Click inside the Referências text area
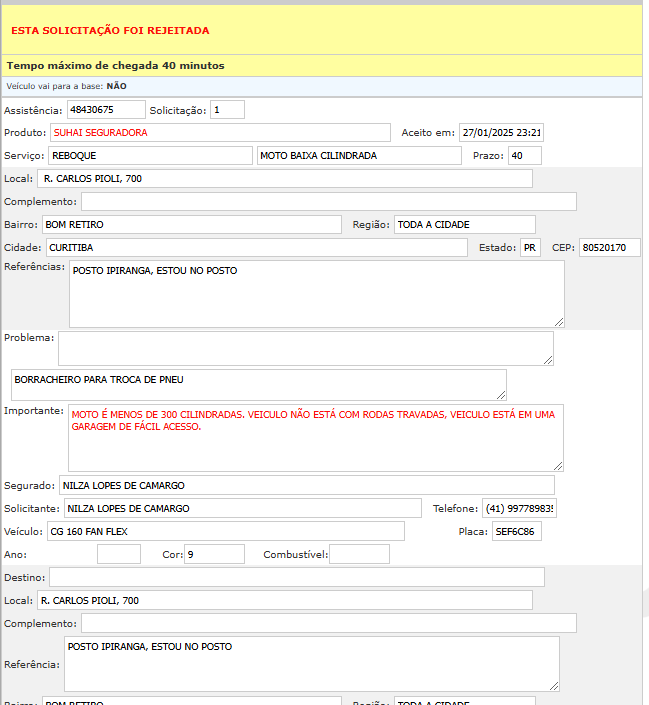This screenshot has height=705, width=649. 316,293
